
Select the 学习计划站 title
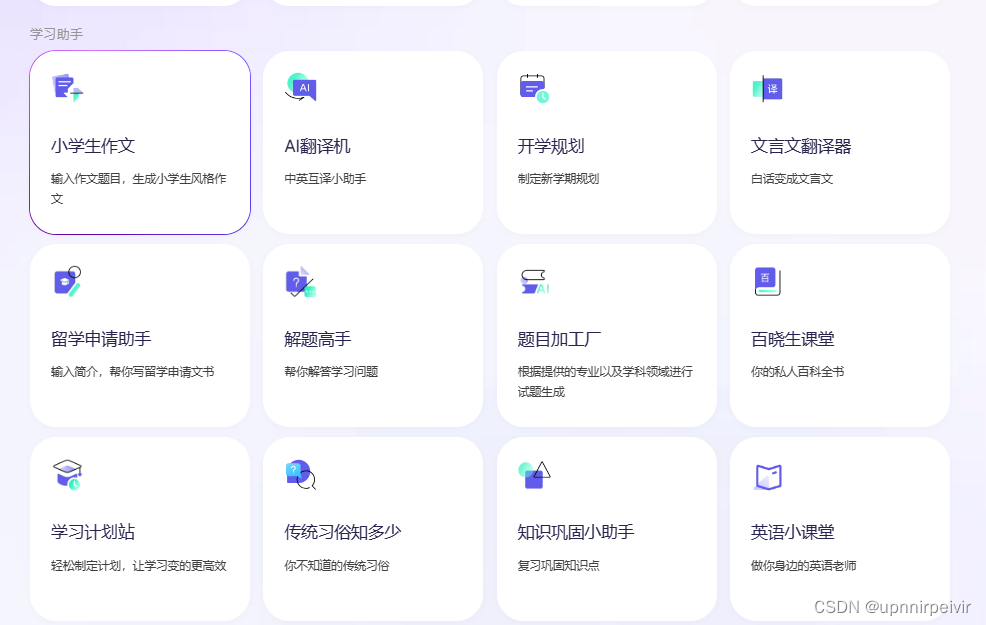tap(93, 532)
